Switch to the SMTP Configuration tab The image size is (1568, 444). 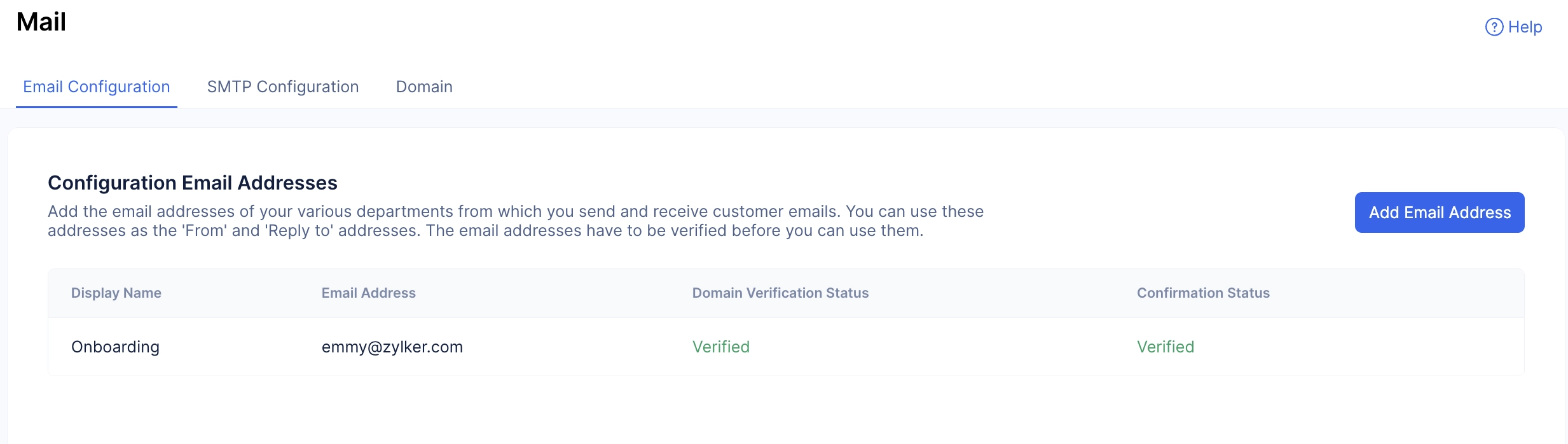(283, 87)
